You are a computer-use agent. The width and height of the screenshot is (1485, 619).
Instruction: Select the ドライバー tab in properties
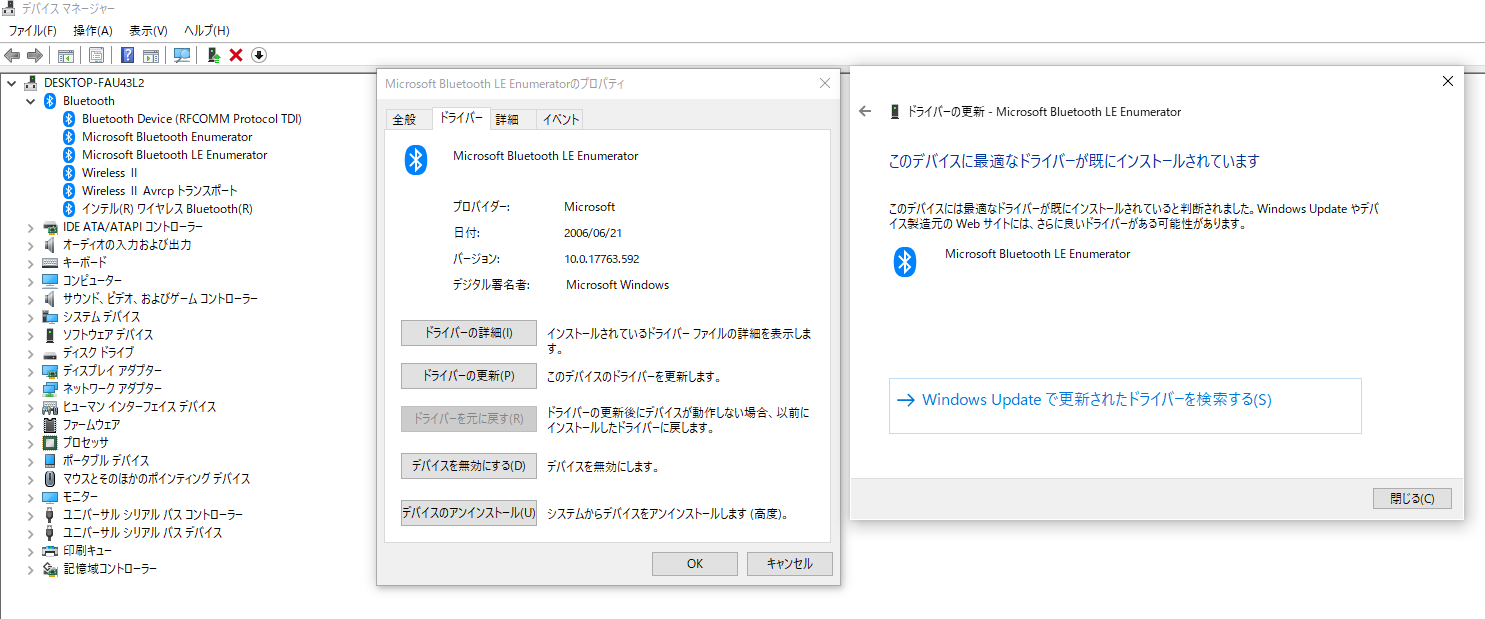[x=461, y=119]
